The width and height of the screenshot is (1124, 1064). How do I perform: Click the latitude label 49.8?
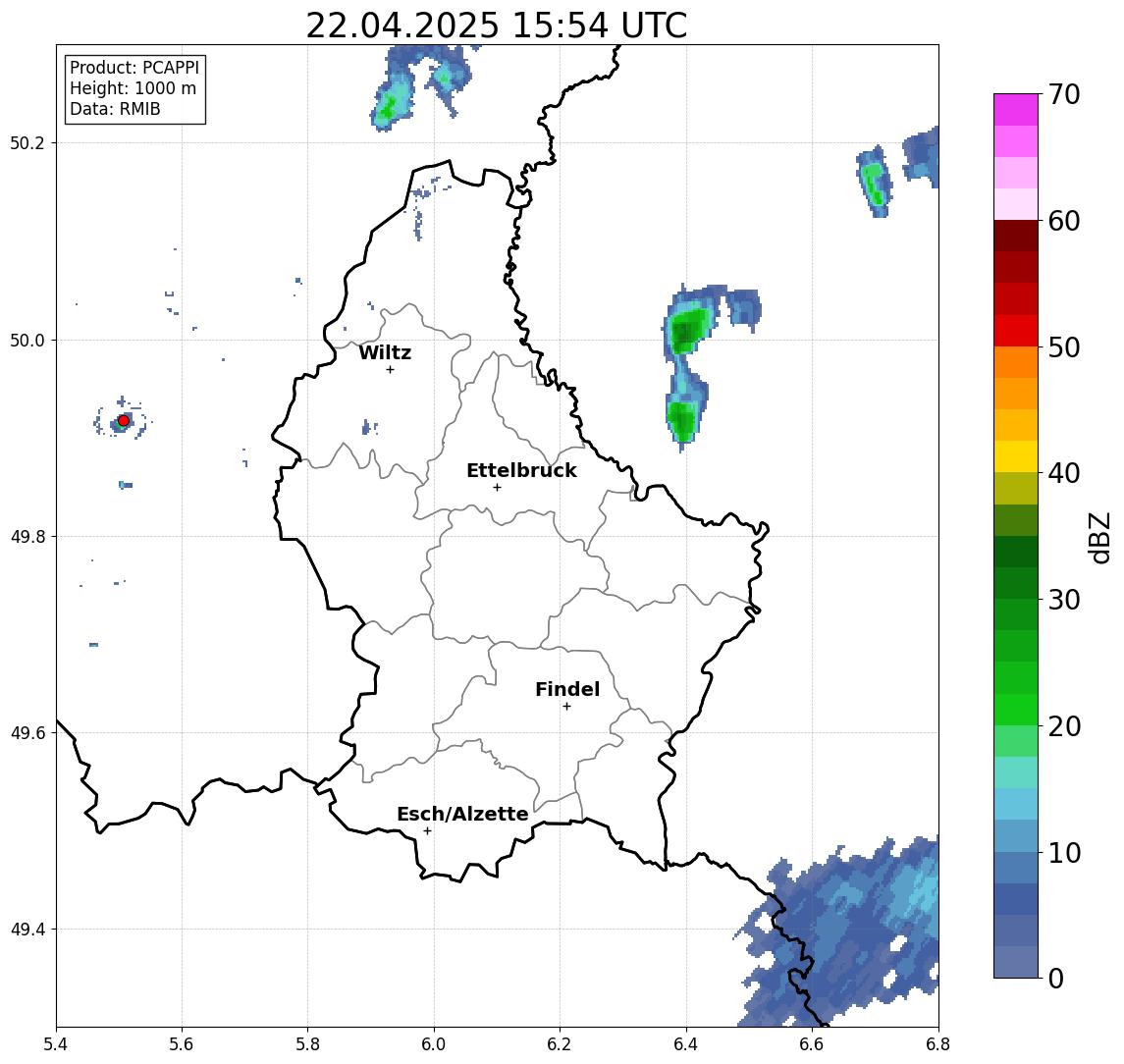pyautogui.click(x=27, y=536)
